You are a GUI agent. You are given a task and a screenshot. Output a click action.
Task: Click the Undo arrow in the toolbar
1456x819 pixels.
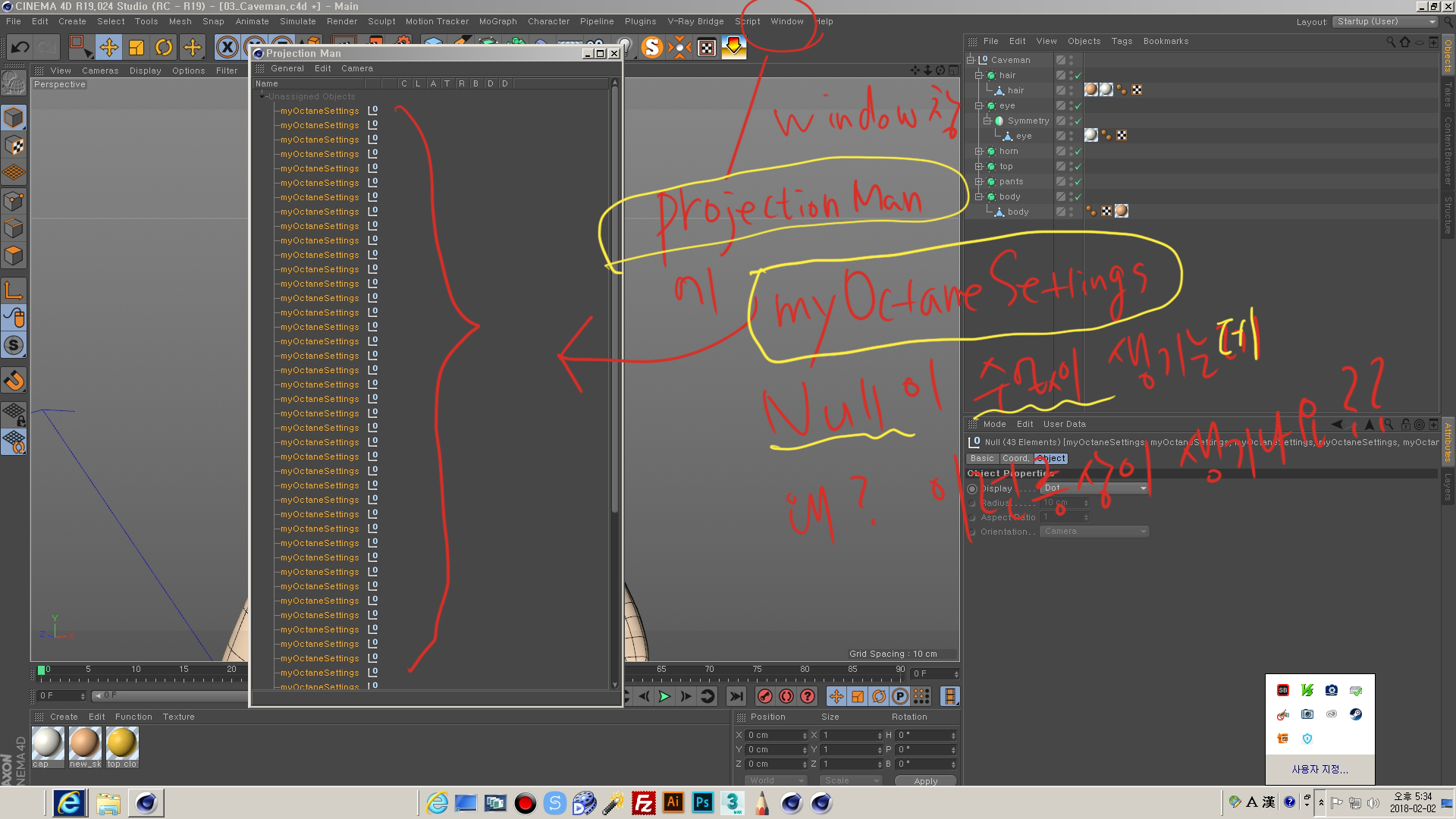[20, 48]
